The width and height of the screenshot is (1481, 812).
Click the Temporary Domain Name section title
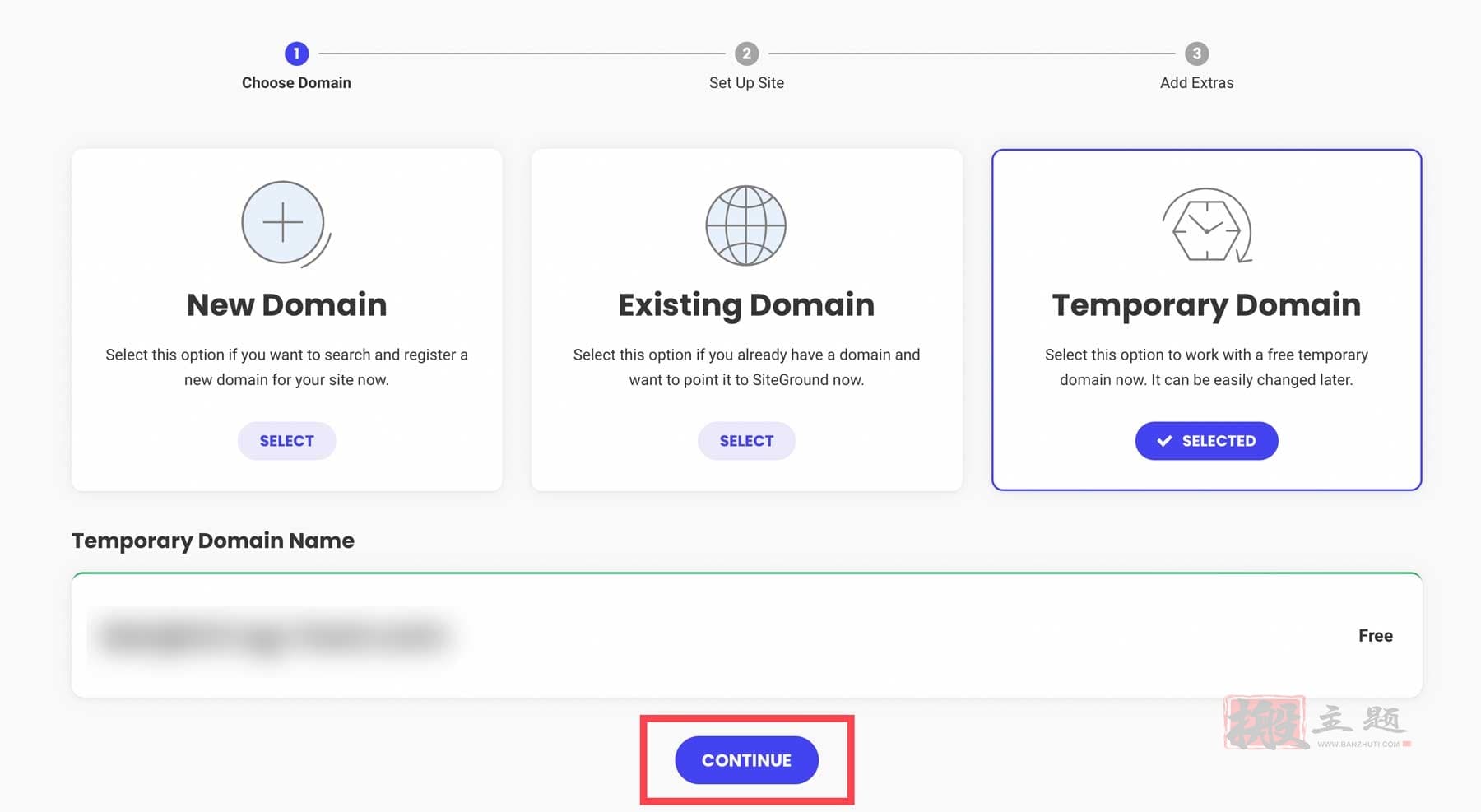(213, 541)
